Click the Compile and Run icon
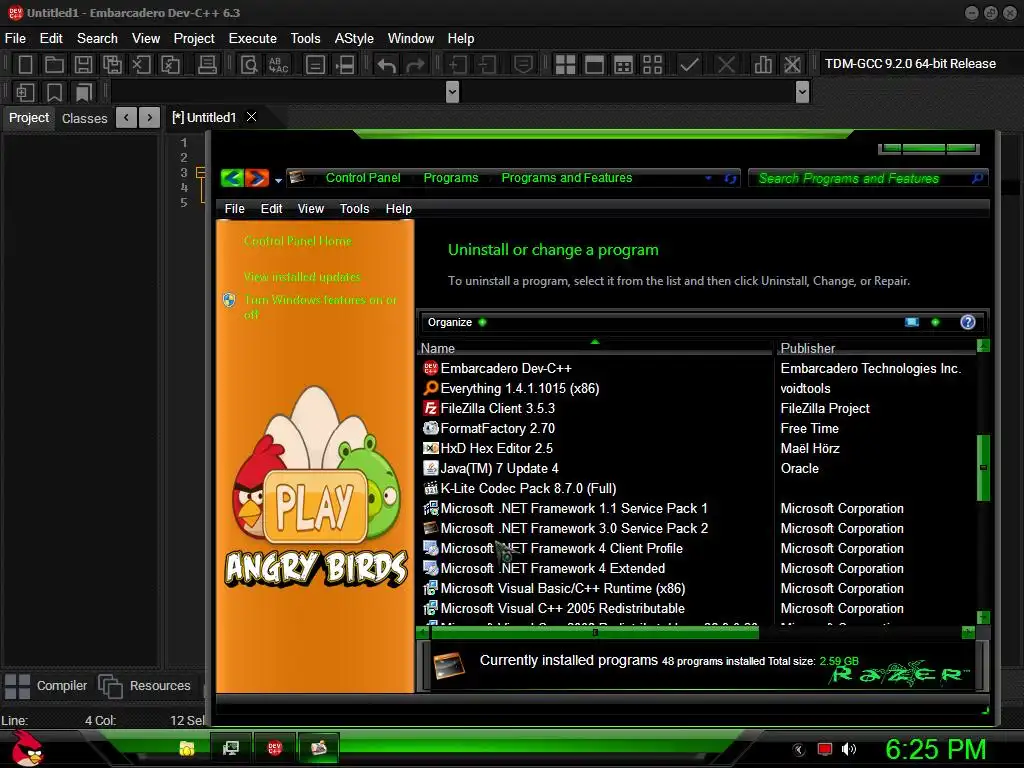1024x768 pixels. (x=624, y=64)
